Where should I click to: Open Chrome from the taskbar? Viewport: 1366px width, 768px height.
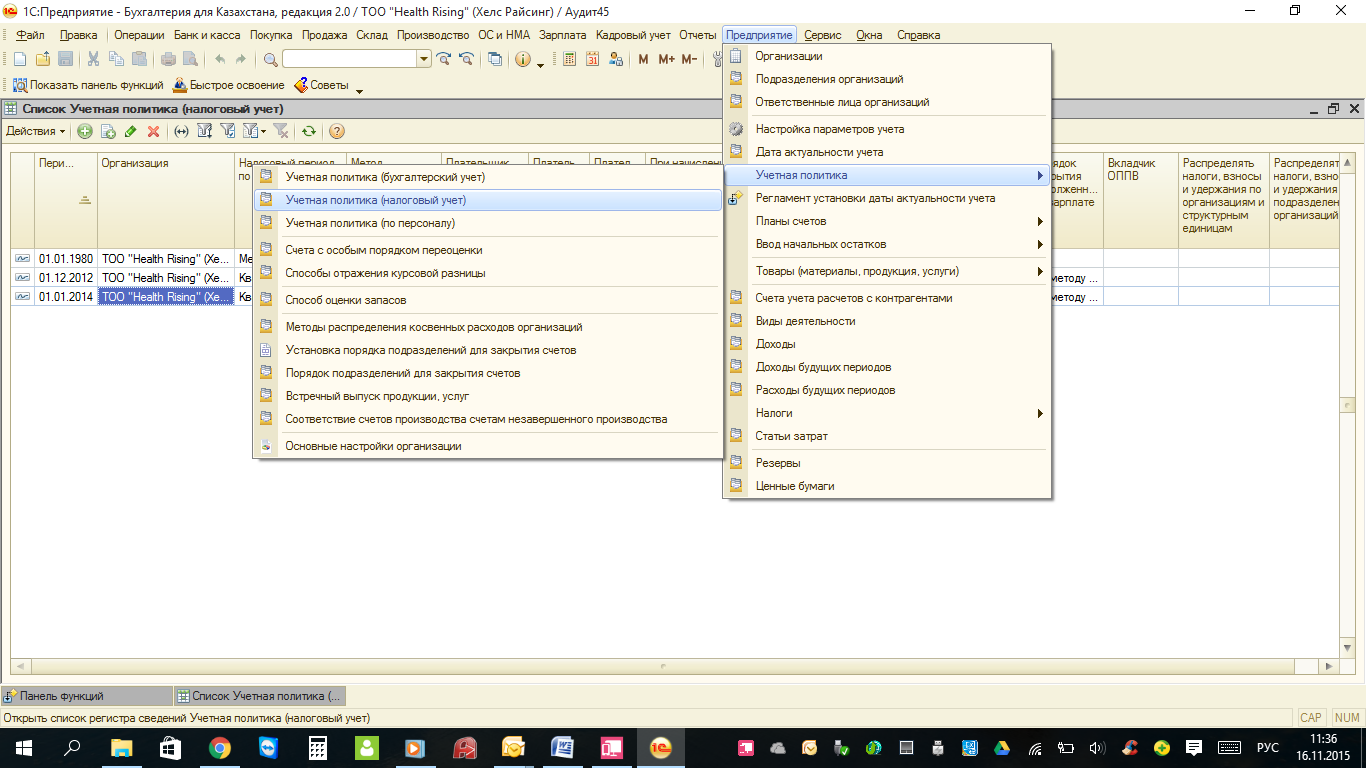(x=219, y=748)
